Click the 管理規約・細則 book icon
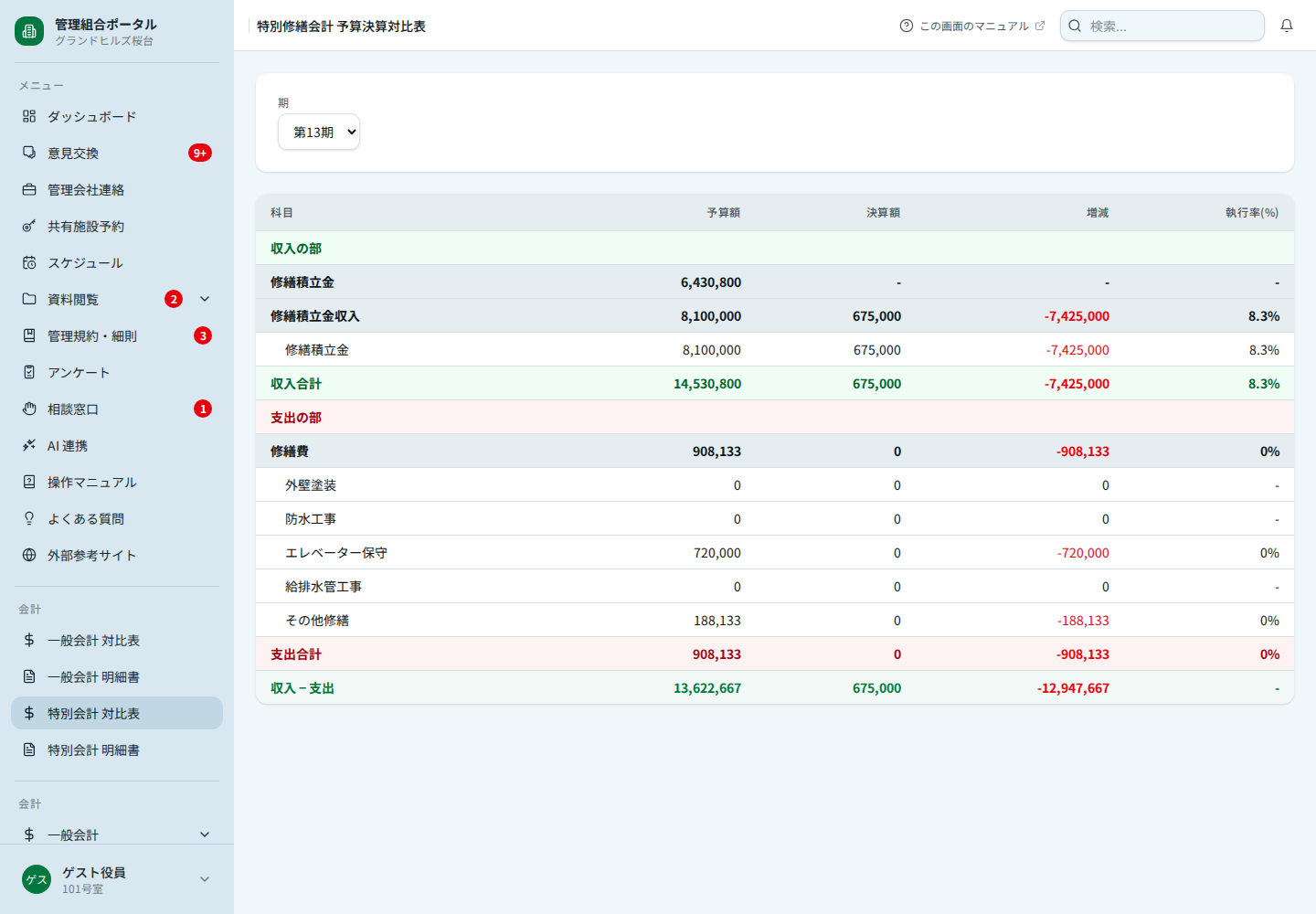This screenshot has height=914, width=1316. [29, 335]
